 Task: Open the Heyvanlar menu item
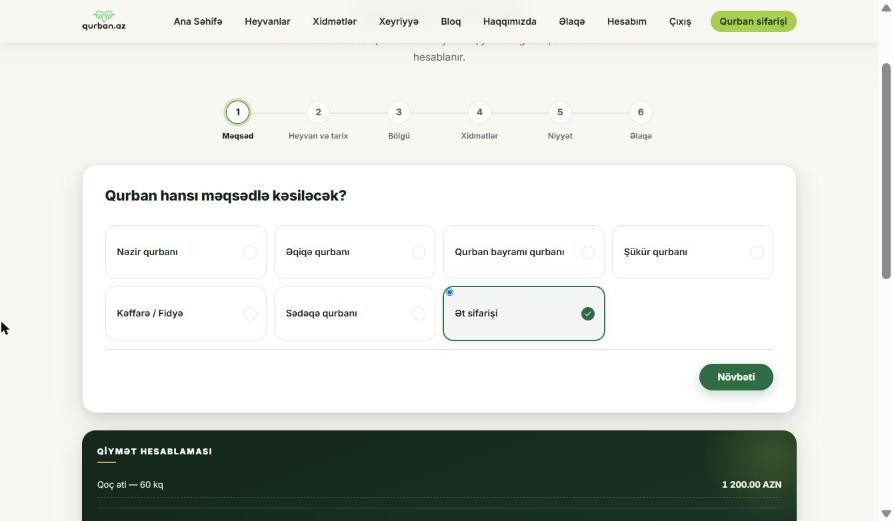pos(267,22)
